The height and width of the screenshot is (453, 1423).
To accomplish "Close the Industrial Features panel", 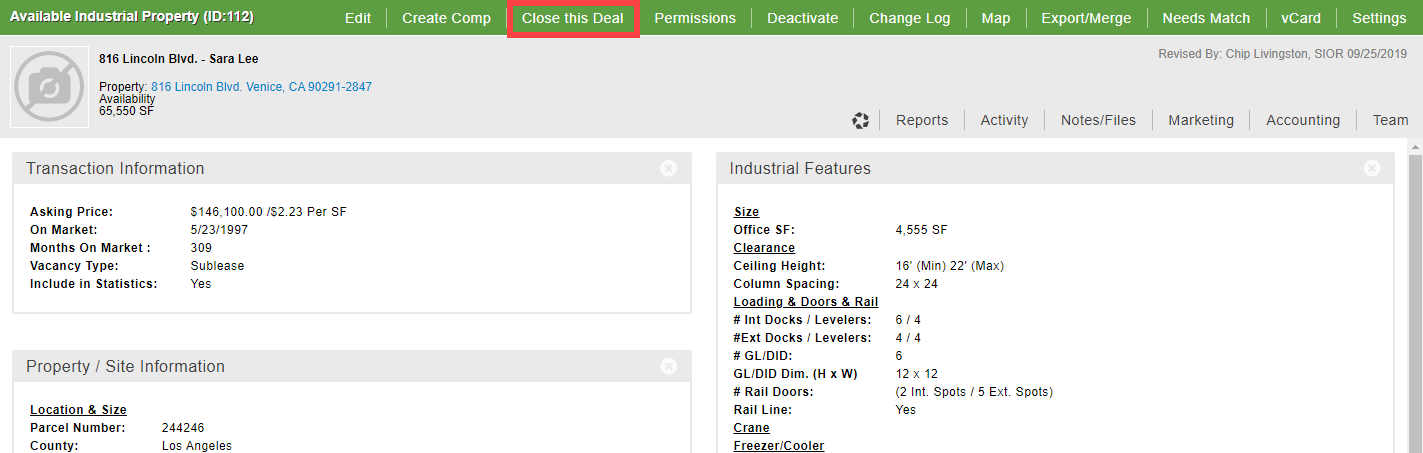I will [x=1372, y=169].
